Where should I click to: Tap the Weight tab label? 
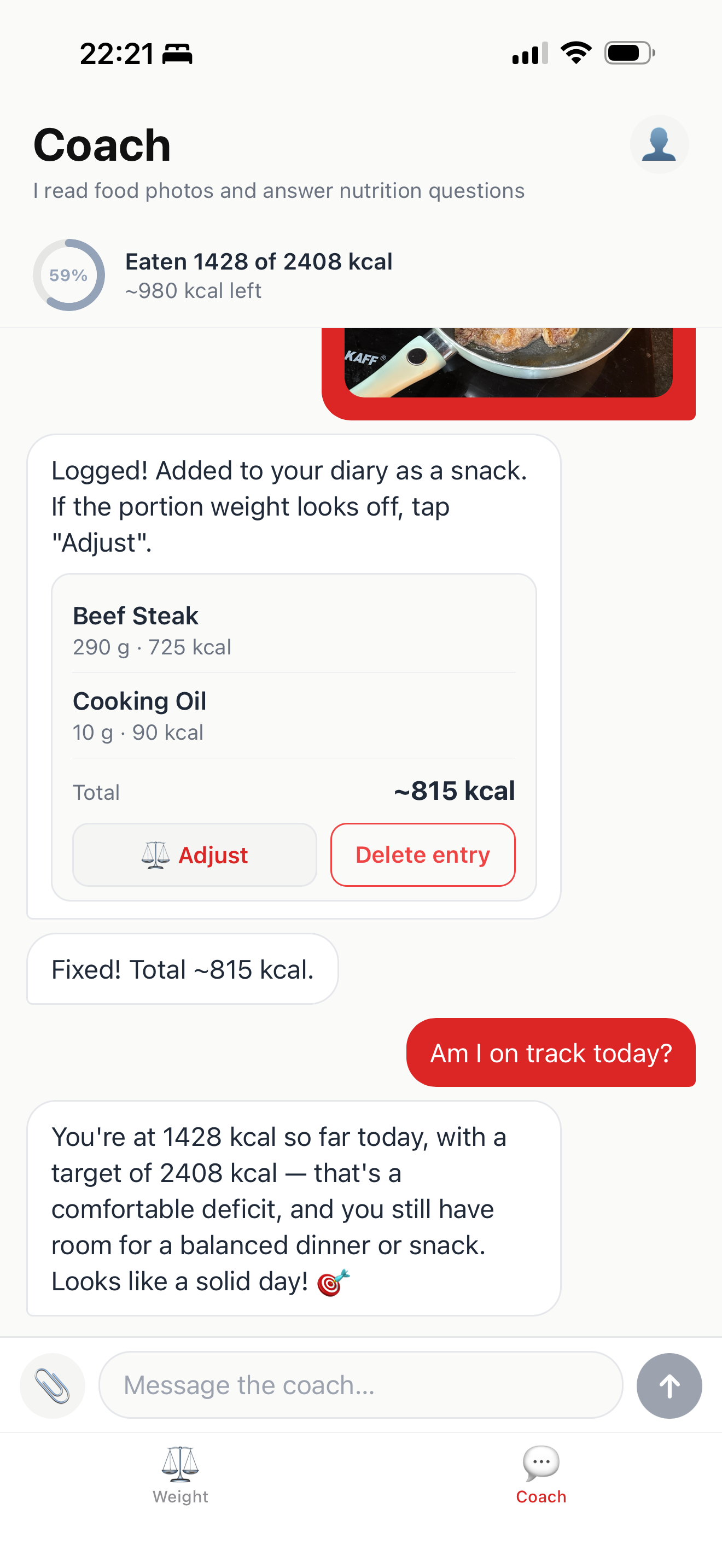(180, 1497)
